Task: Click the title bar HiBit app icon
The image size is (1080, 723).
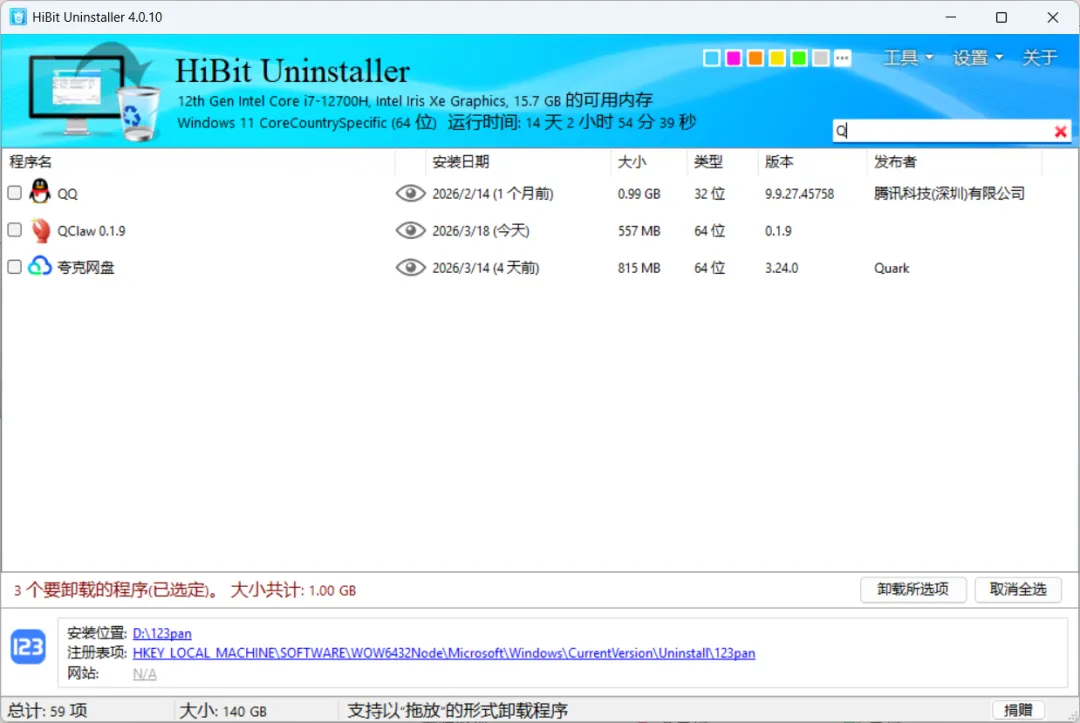Action: 18,17
